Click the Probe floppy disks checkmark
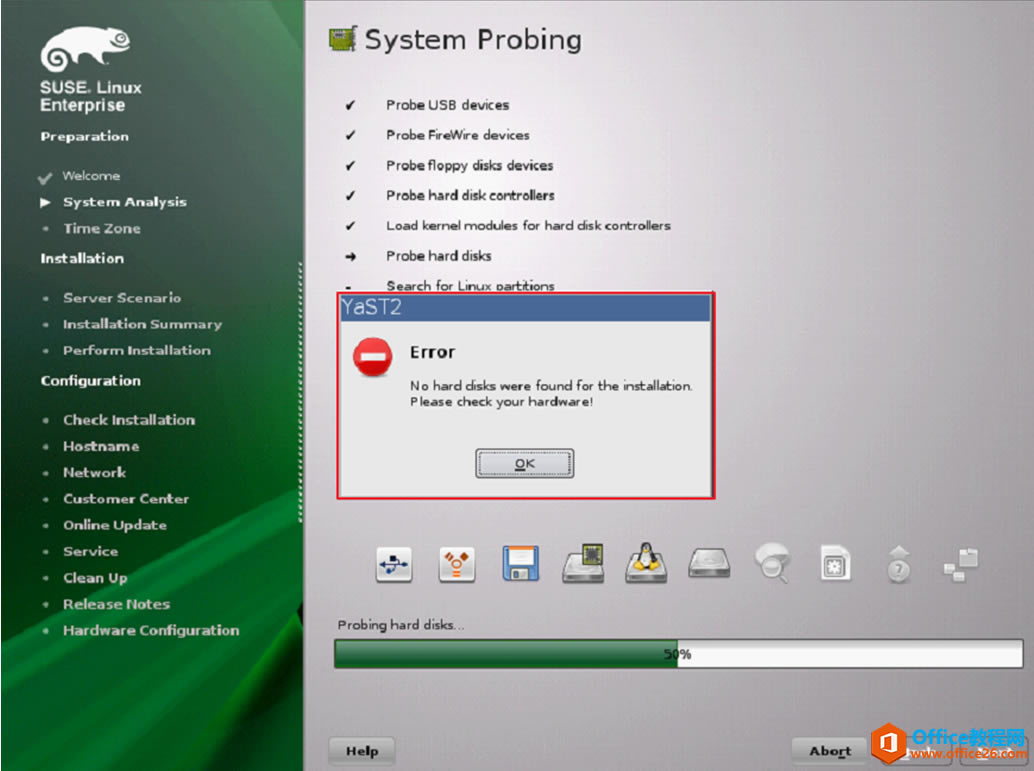Image resolution: width=1034 pixels, height=771 pixels. [350, 166]
